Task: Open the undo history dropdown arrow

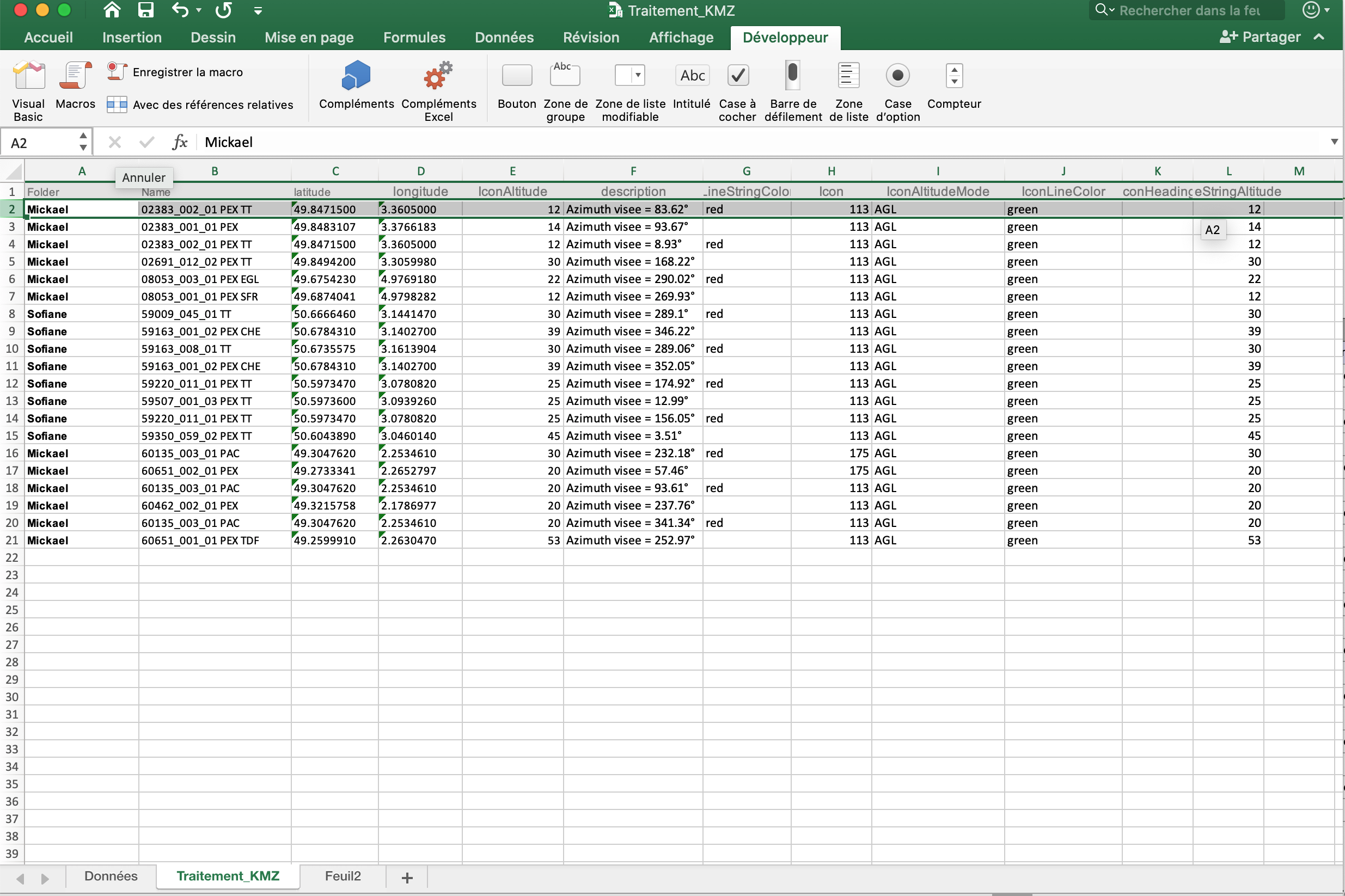Action: point(199,10)
